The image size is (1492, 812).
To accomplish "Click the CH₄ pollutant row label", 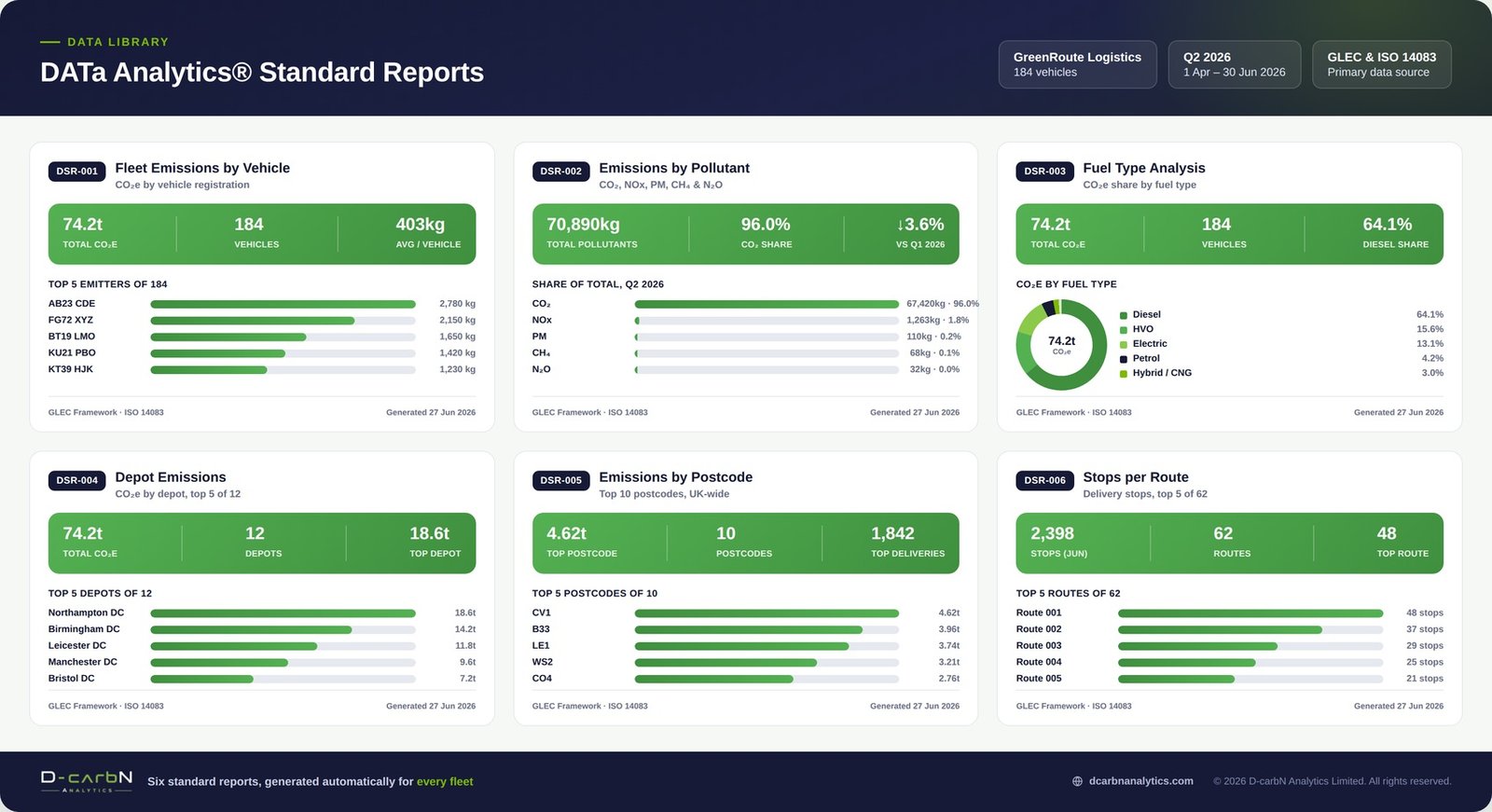I will pos(541,353).
